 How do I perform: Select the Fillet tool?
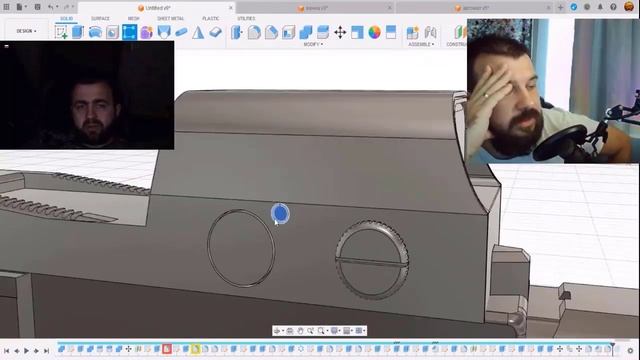click(x=254, y=32)
